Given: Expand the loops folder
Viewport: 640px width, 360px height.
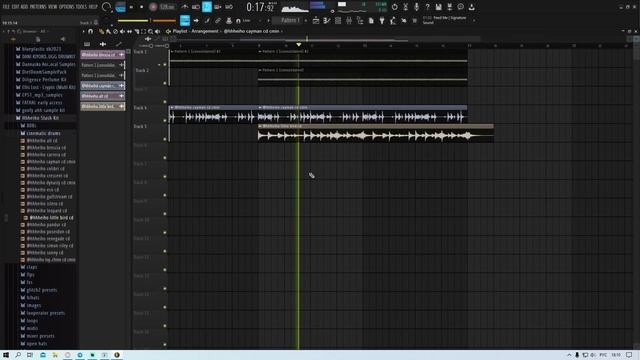Looking at the screenshot, I should 29,321.
